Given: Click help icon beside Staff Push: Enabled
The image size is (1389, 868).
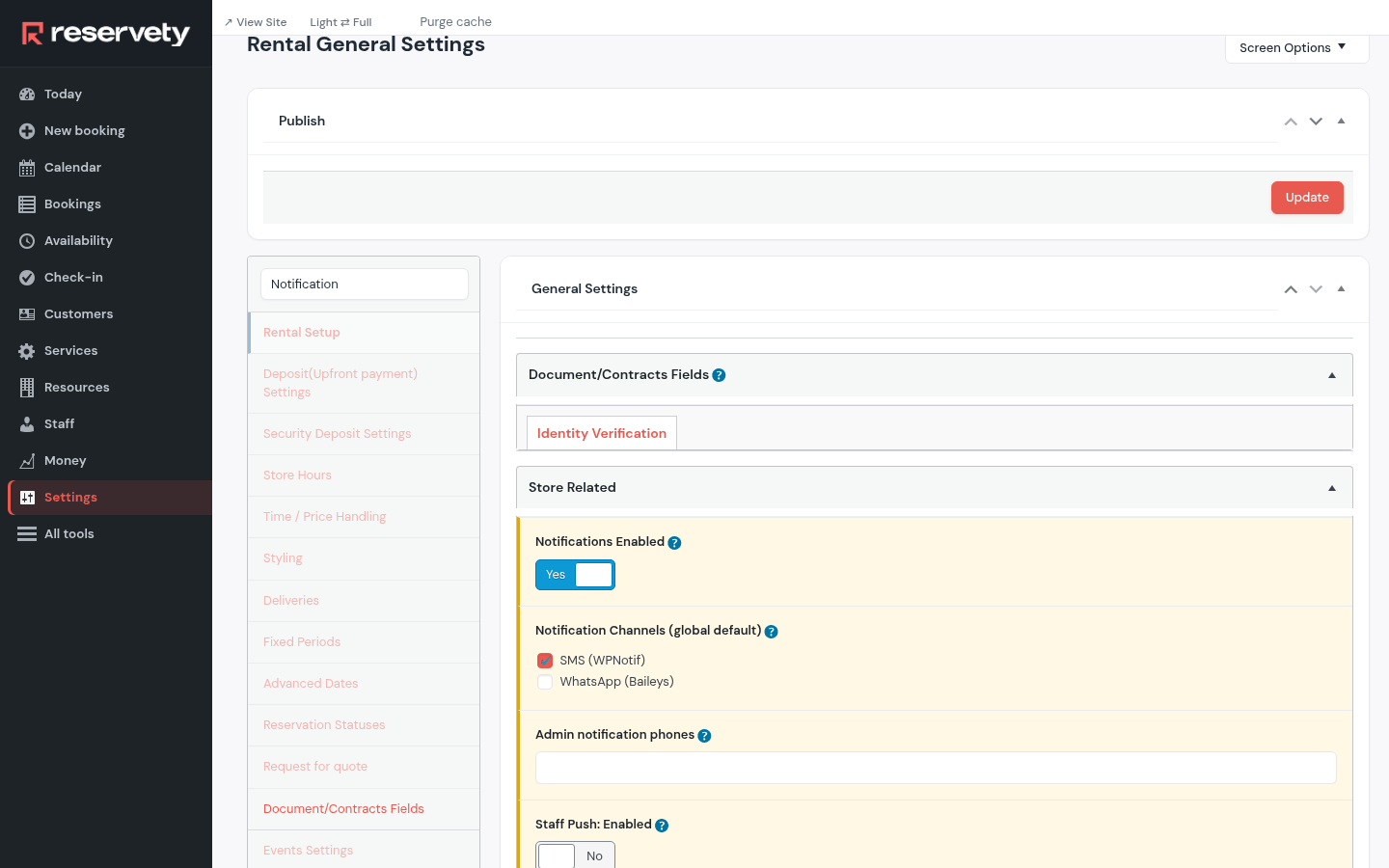Looking at the screenshot, I should point(662,826).
